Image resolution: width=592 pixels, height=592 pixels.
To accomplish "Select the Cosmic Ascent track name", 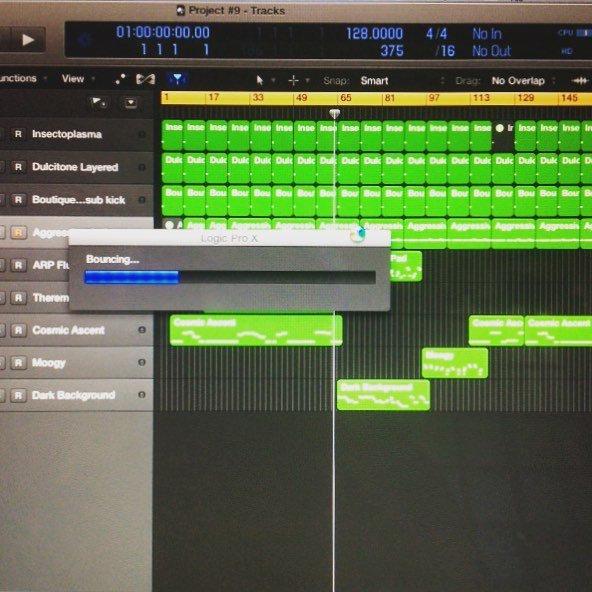I will pos(68,330).
